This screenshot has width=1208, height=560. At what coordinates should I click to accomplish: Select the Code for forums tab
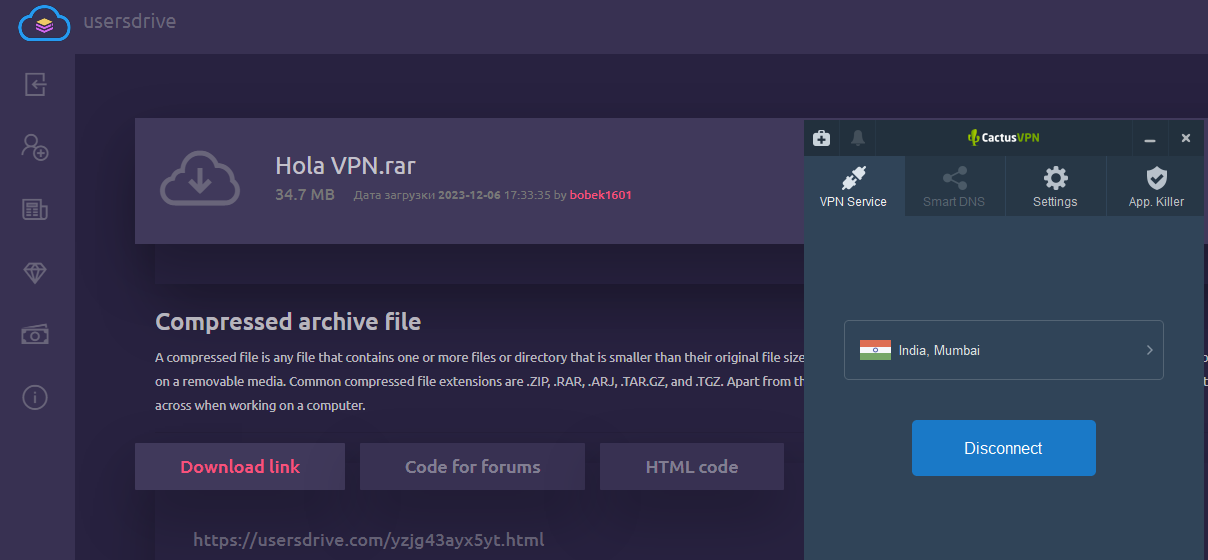(472, 467)
